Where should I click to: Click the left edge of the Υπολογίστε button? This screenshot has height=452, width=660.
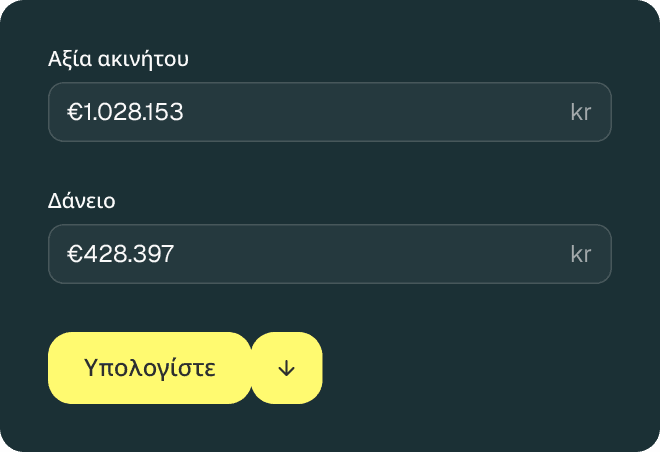click(x=58, y=368)
